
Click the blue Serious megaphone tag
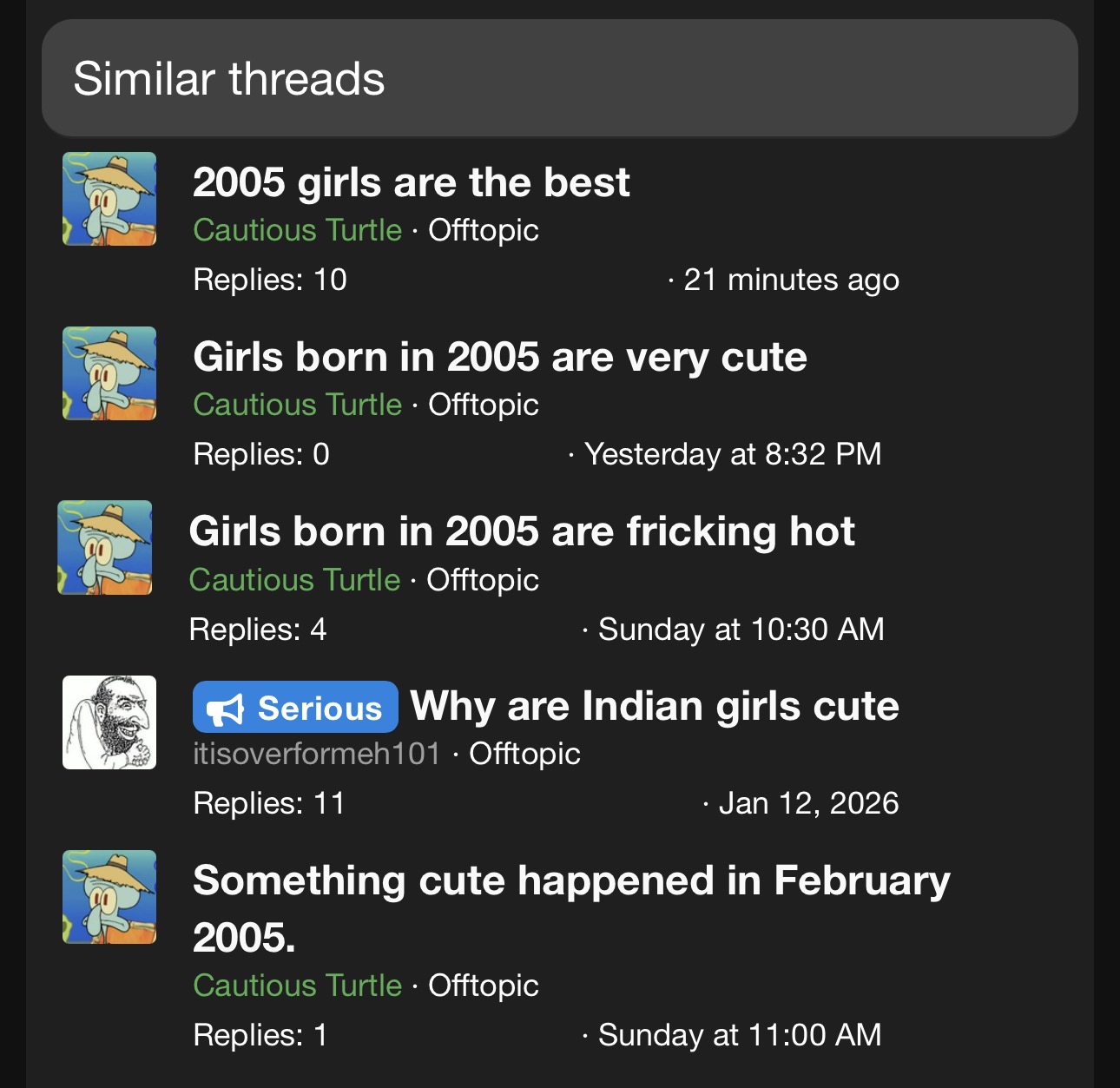click(295, 708)
